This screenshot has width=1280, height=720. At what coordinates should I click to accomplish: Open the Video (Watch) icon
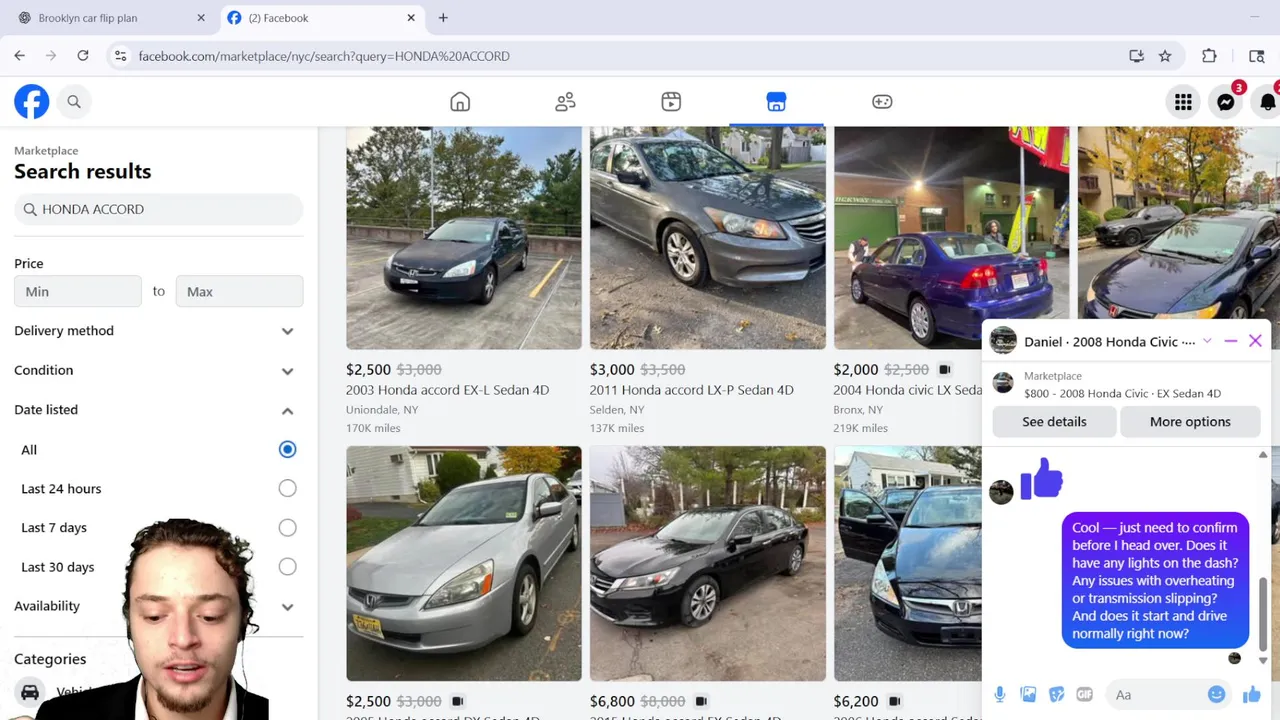click(671, 101)
